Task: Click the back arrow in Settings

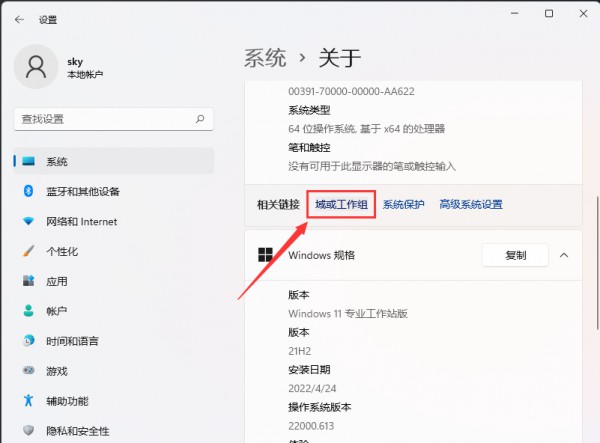Action: click(19, 20)
